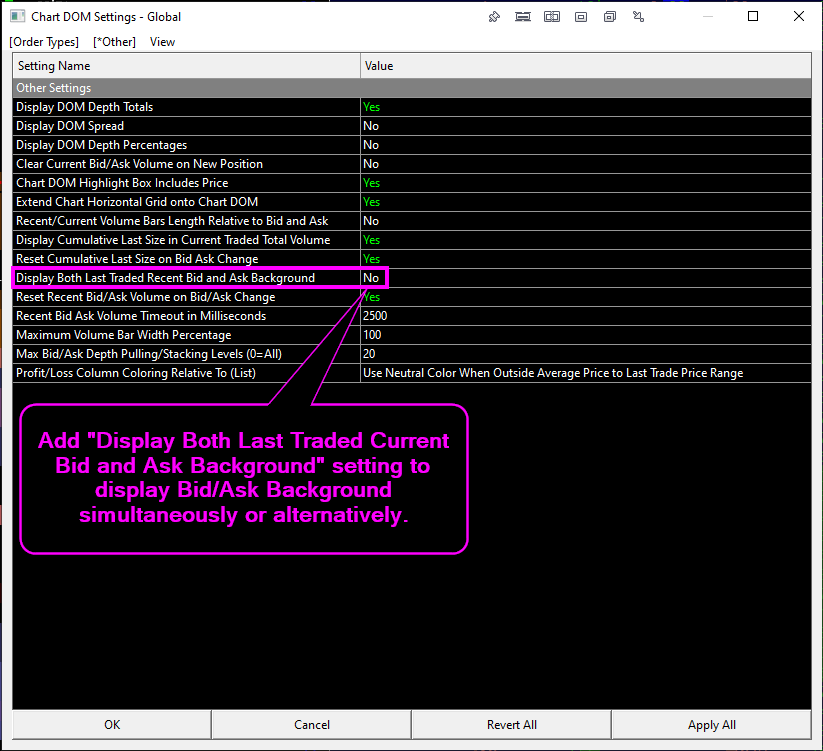Select 'Reset Cumulative Last Size on Bid Ask Change'
823x751 pixels.
pyautogui.click(x=186, y=259)
